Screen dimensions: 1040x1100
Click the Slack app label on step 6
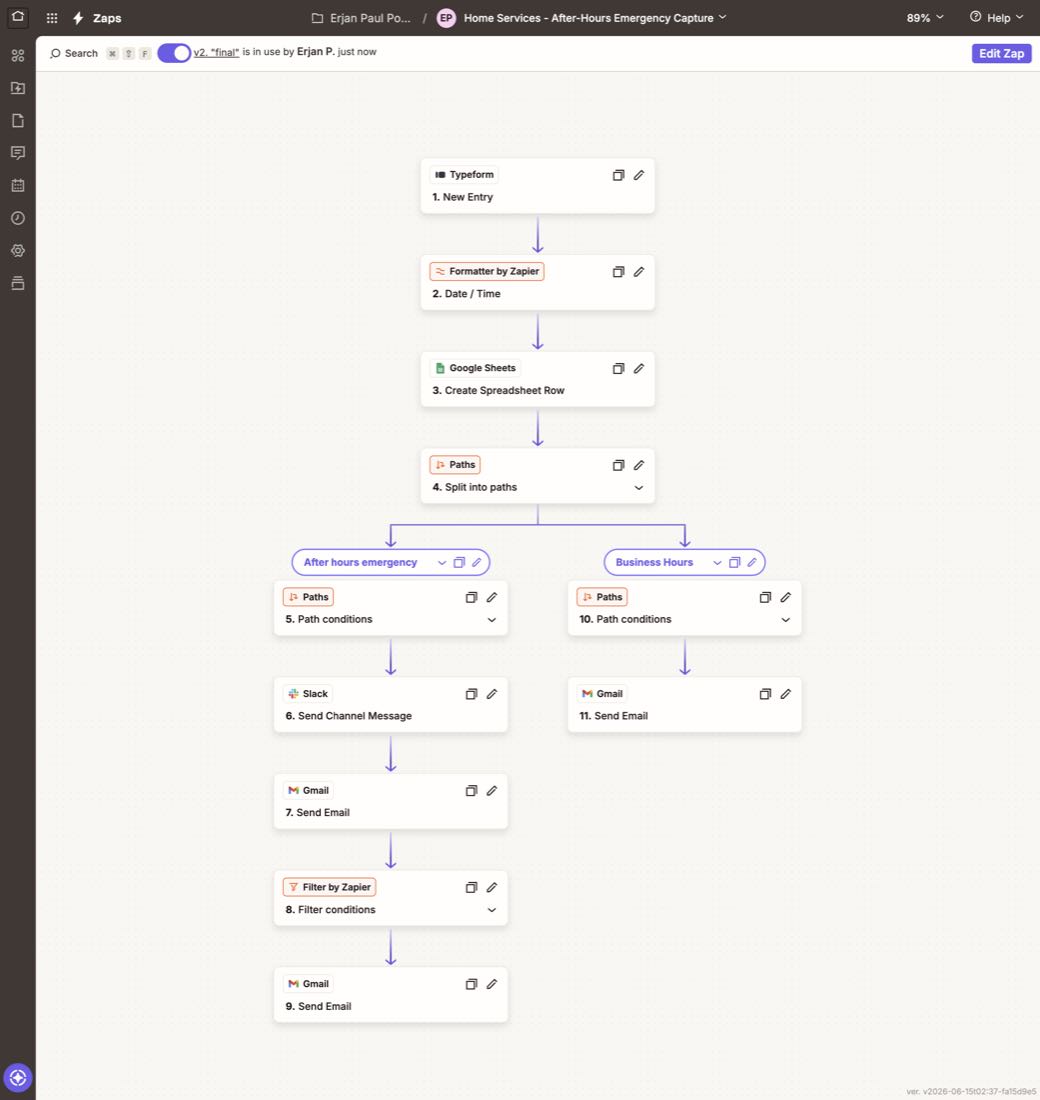[307, 694]
